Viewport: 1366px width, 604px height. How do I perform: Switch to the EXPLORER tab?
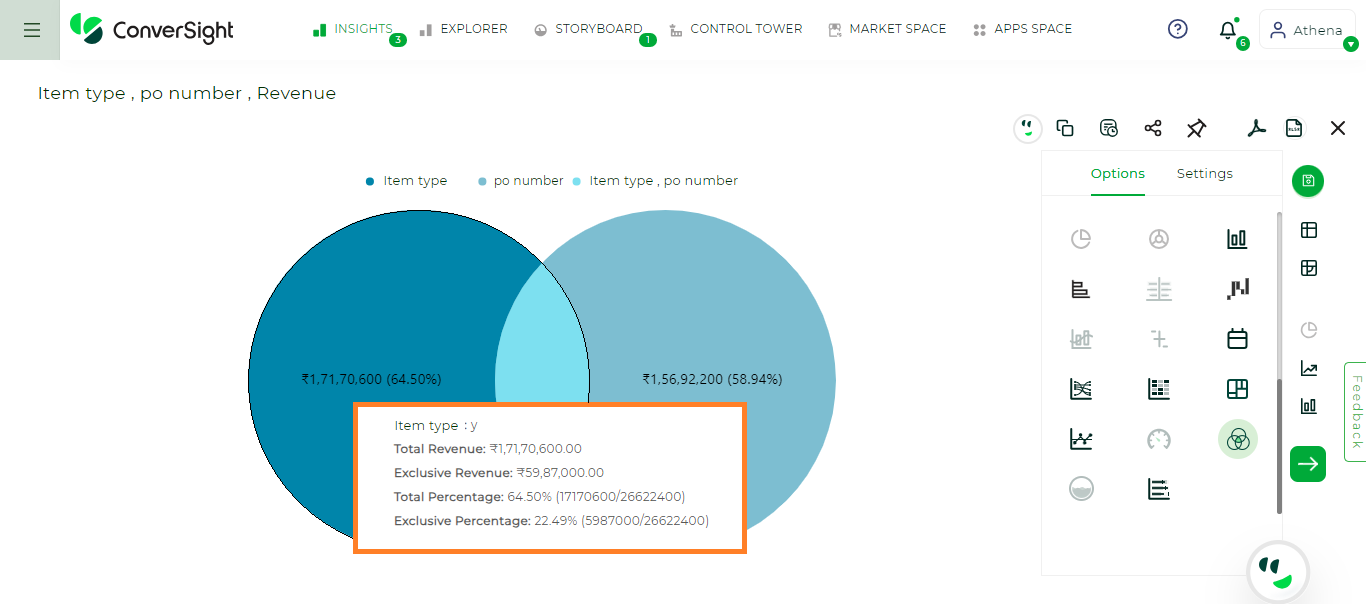pos(463,30)
